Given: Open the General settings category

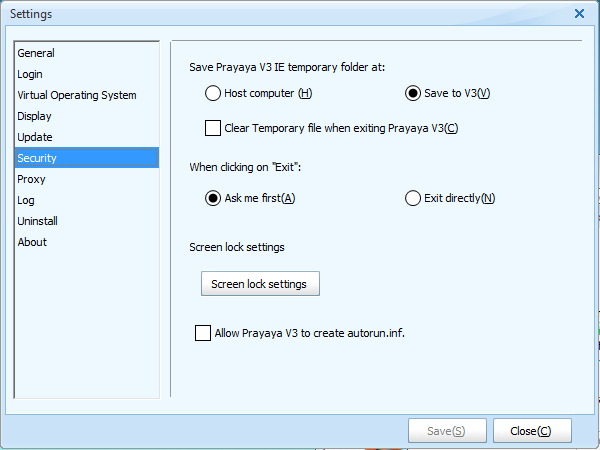Looking at the screenshot, I should 87,53.
